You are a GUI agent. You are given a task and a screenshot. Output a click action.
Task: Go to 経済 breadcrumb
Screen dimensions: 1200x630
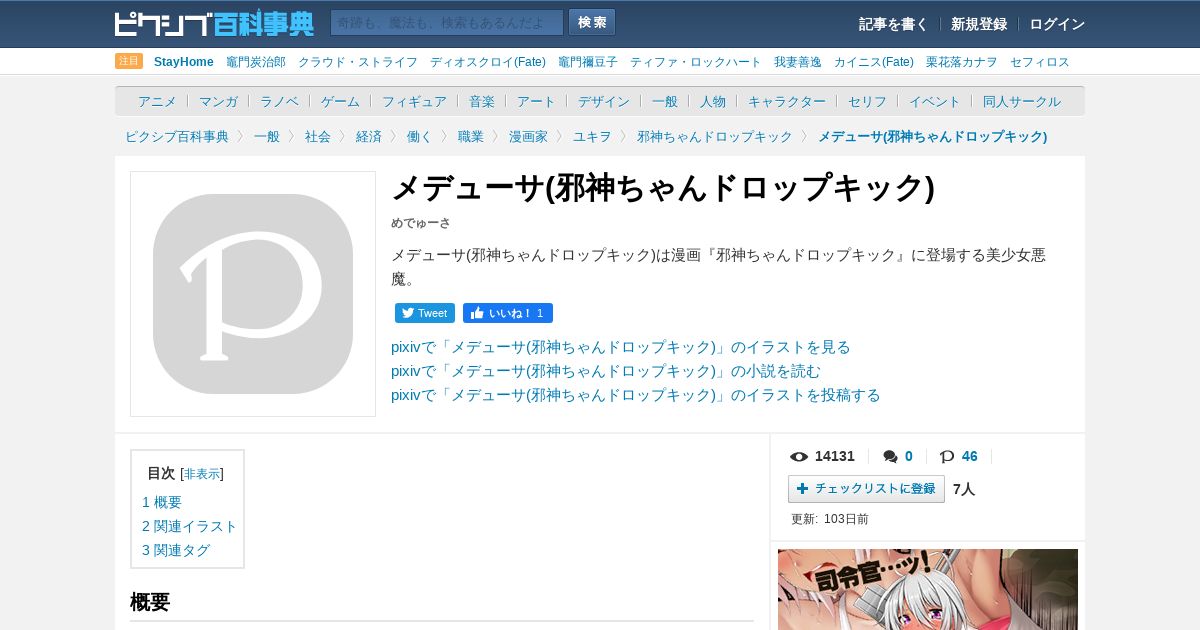point(369,136)
